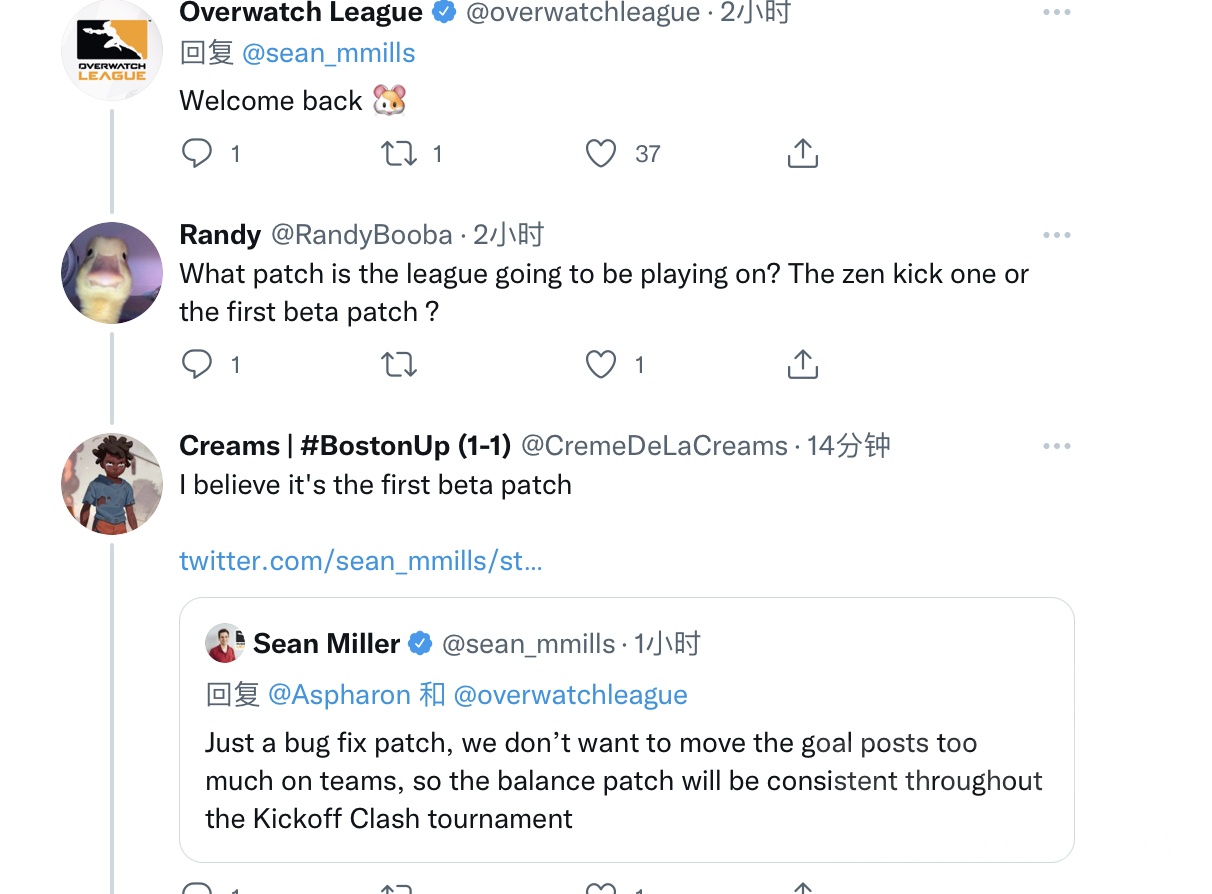Like the Overwatch League reply
Screen dimensions: 1212x894
click(601, 153)
